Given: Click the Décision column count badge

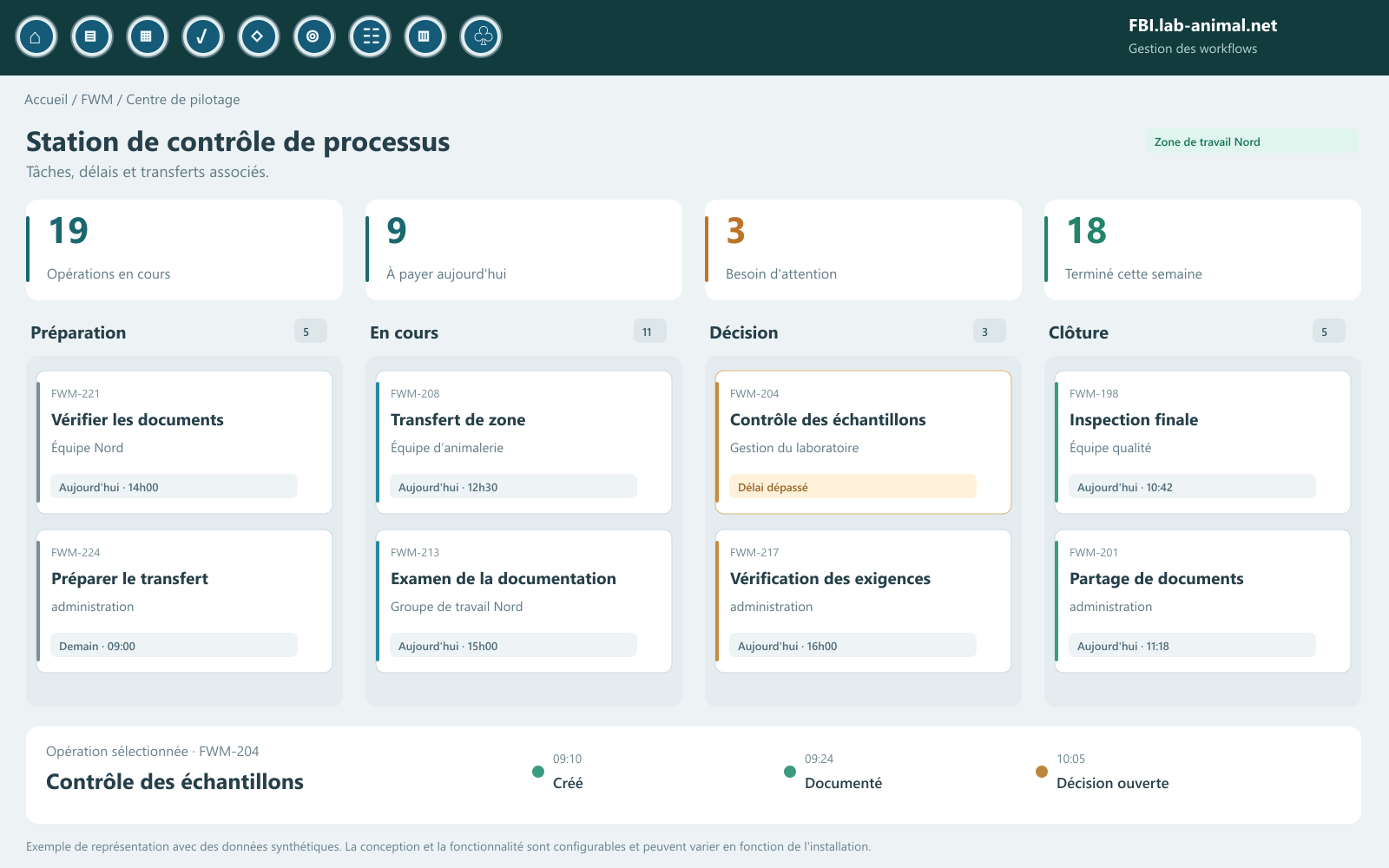Looking at the screenshot, I should [989, 332].
